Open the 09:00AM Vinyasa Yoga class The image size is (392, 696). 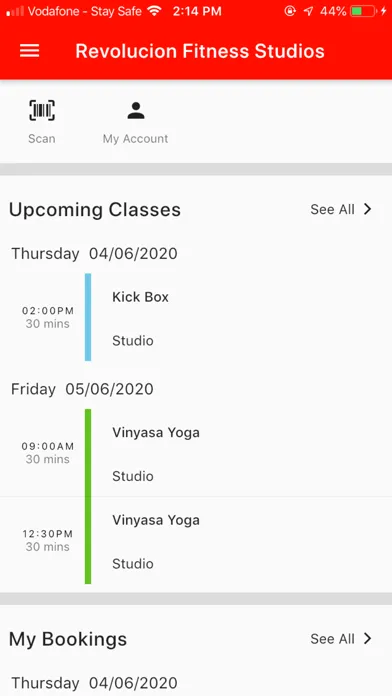(196, 452)
